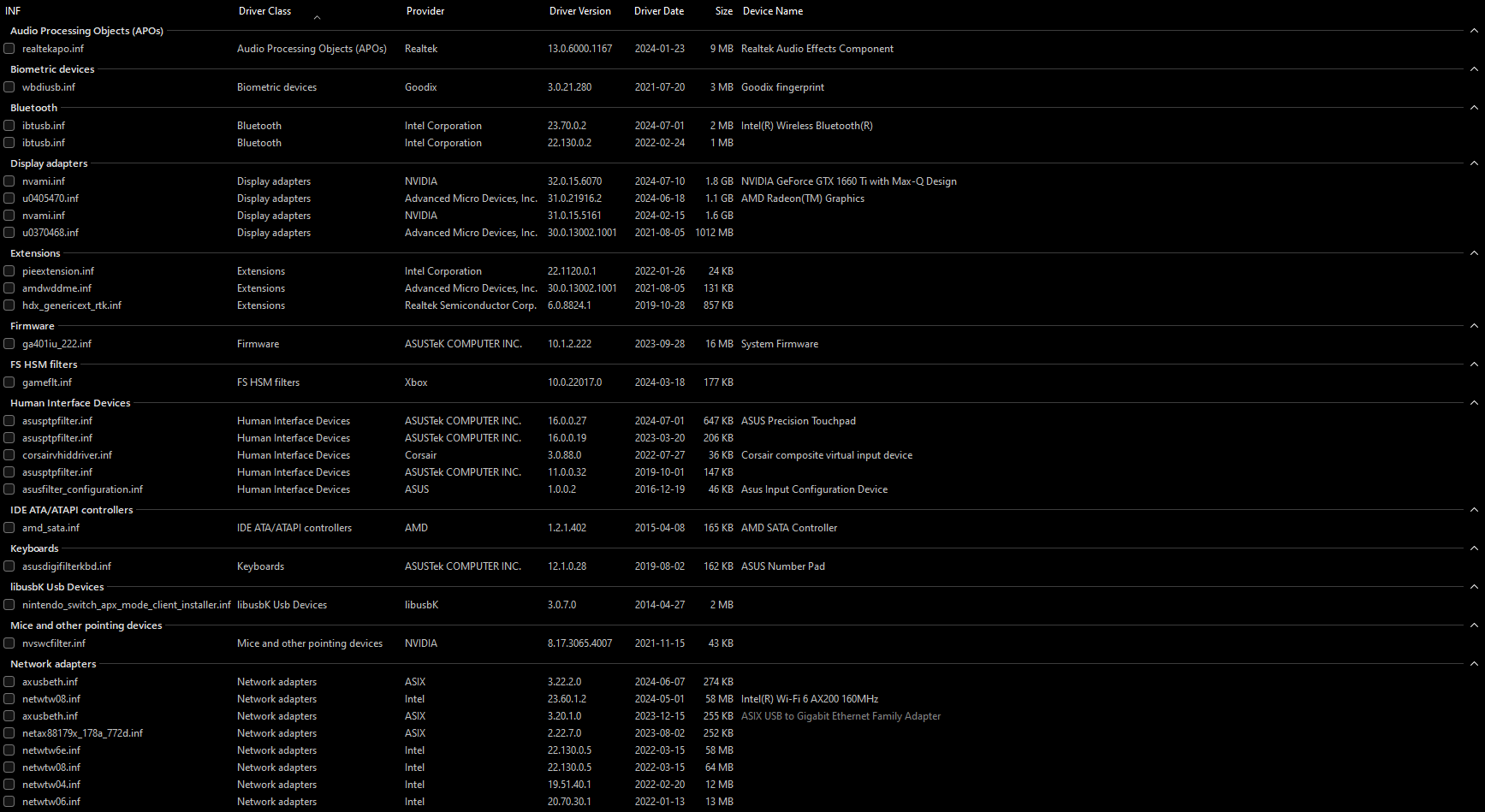Select the u0370468.inf checkbox
The width and height of the screenshot is (1485, 812).
[x=9, y=233]
